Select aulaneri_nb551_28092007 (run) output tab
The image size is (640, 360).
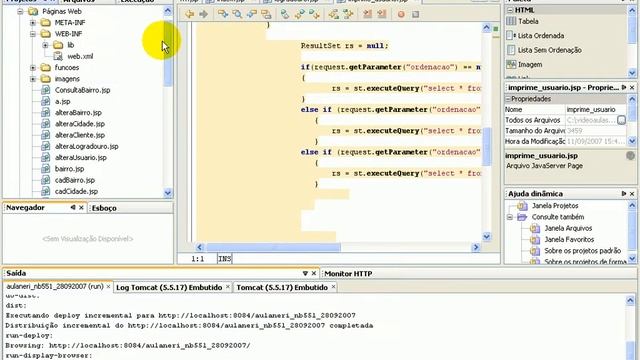pyautogui.click(x=55, y=287)
